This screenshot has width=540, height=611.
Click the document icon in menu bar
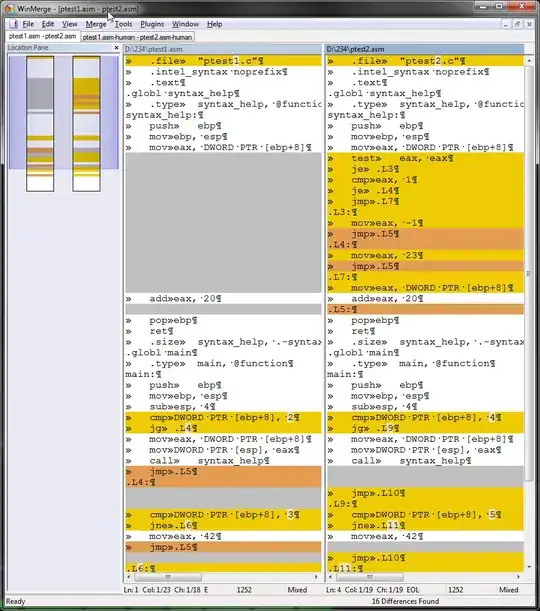(x=14, y=24)
